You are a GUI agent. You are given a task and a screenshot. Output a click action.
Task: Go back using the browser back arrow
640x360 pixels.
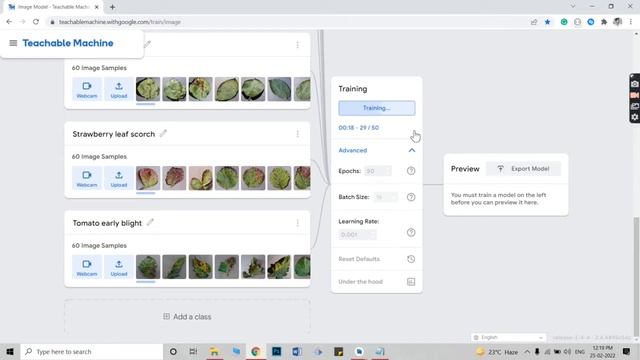coord(9,22)
